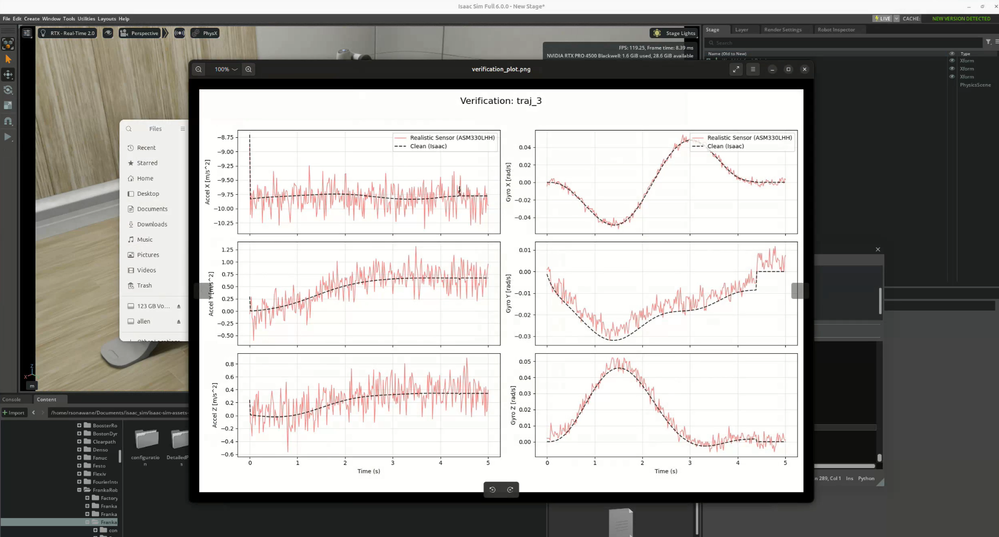Switch to the Stage tab
Viewport: 999px width, 537px height.
pos(712,30)
